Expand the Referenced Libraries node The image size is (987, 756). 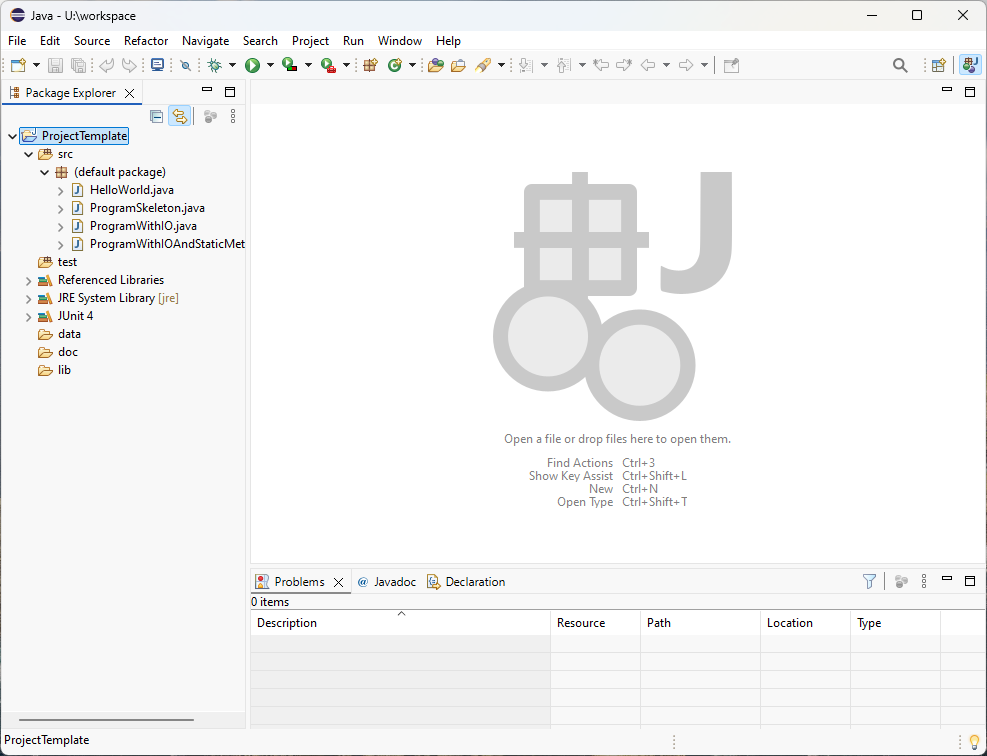(28, 280)
